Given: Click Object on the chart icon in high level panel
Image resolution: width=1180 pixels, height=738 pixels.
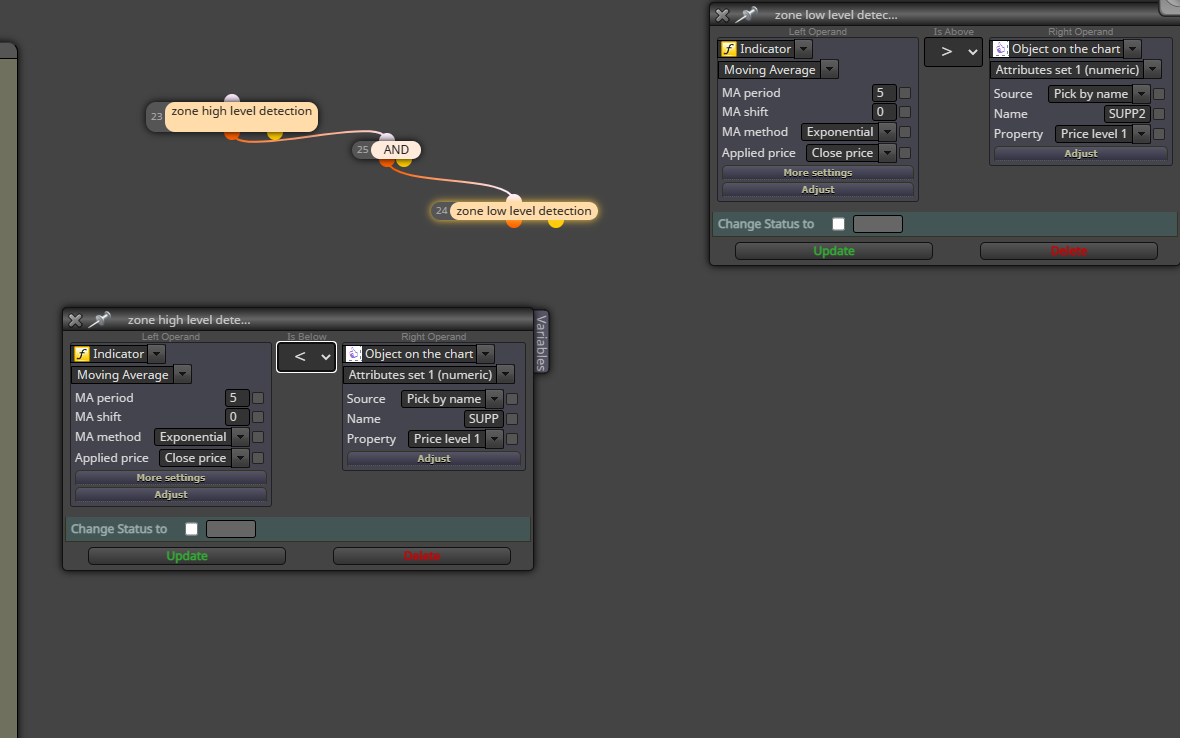Looking at the screenshot, I should pos(354,354).
